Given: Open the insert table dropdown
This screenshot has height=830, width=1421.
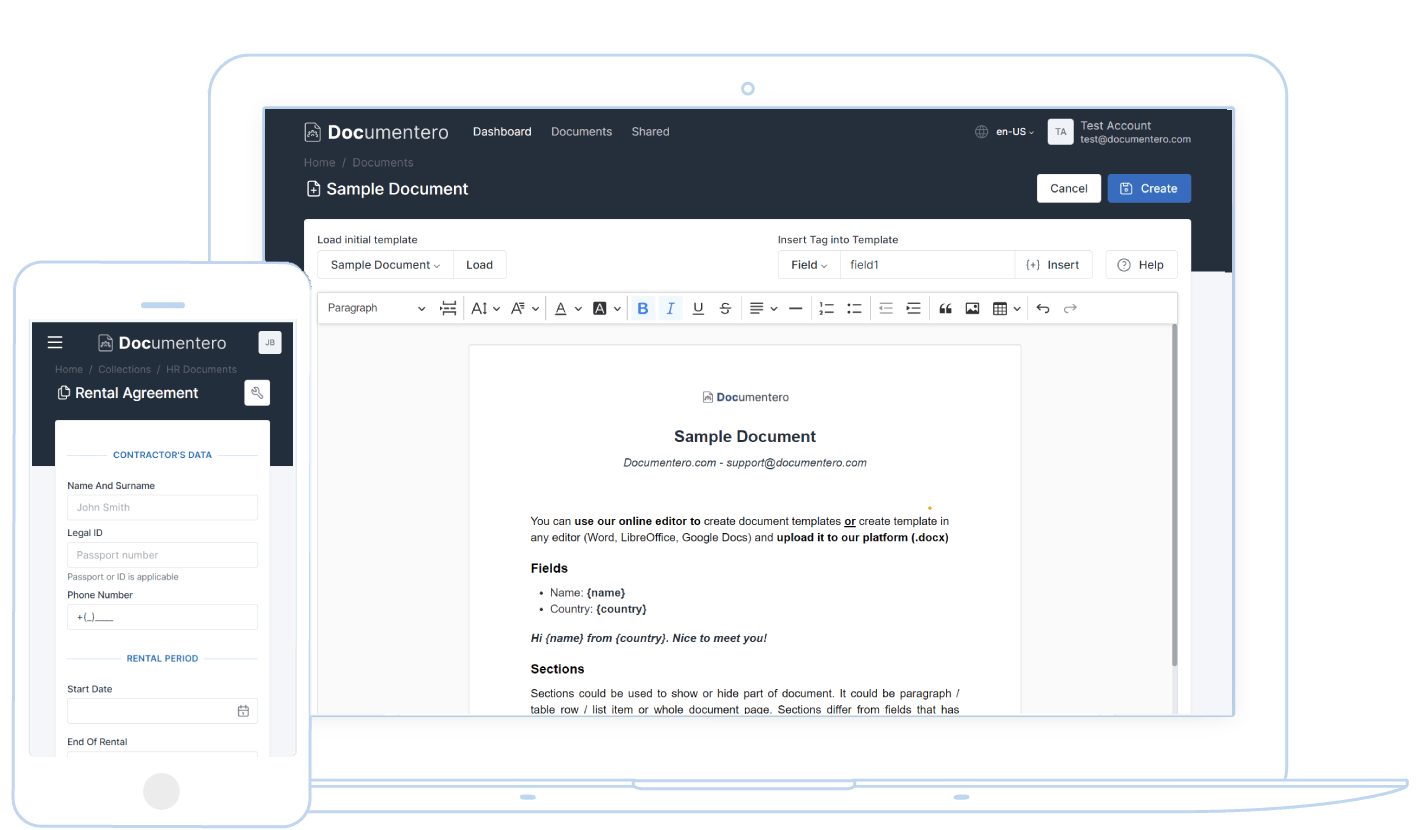Looking at the screenshot, I should [x=1006, y=308].
